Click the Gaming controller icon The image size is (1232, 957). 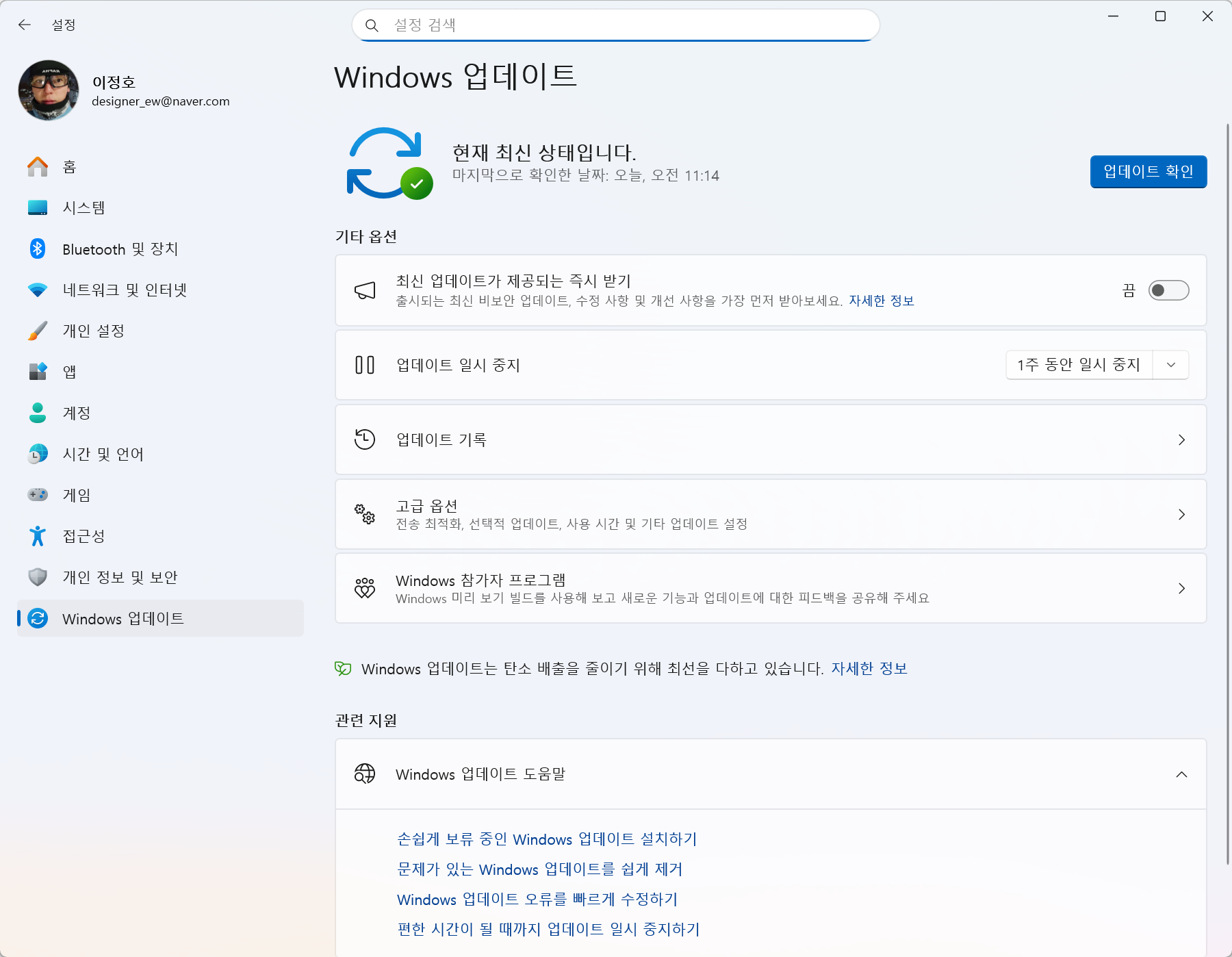point(38,494)
